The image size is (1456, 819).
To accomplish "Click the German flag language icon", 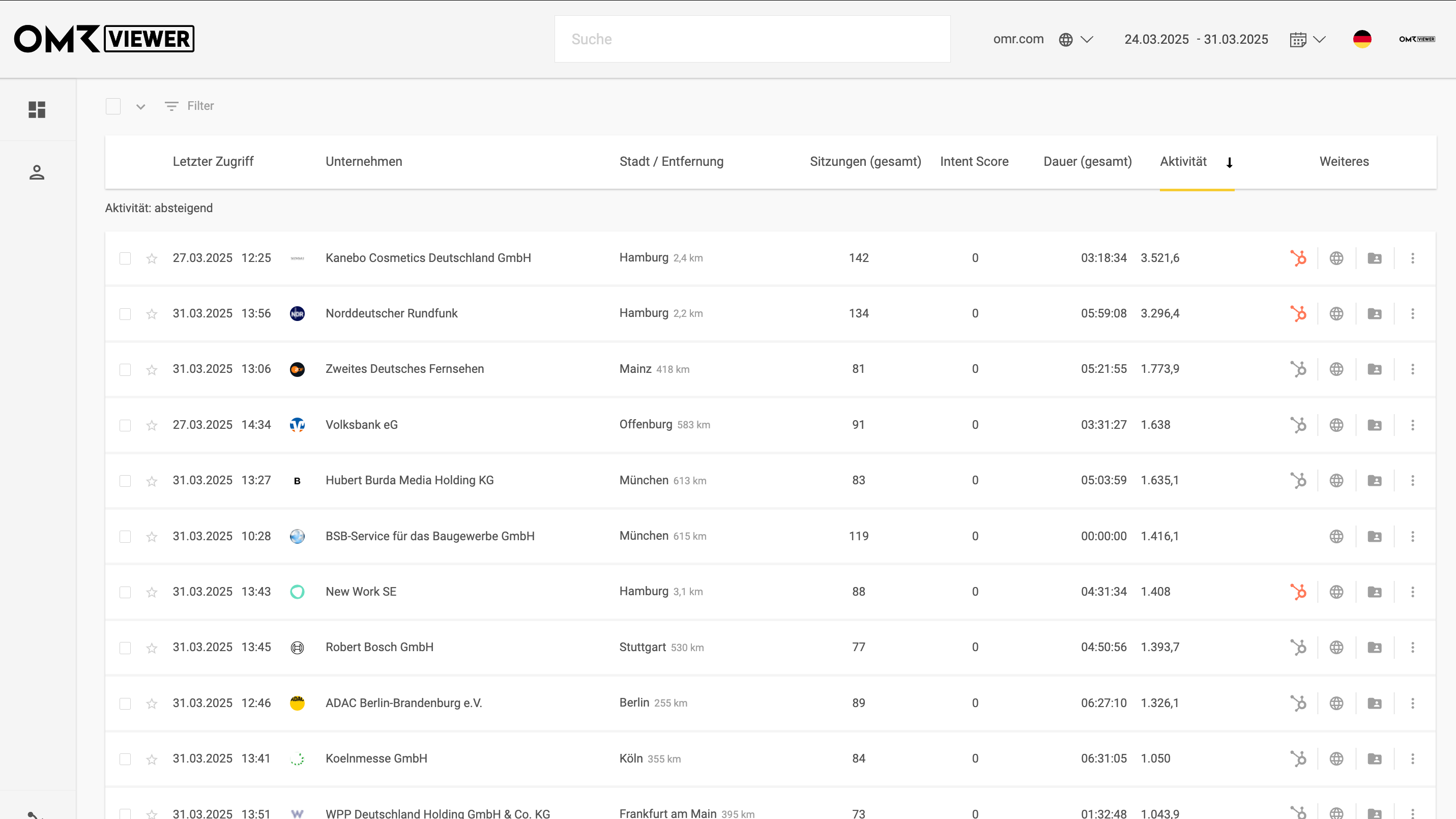I will tap(1362, 39).
